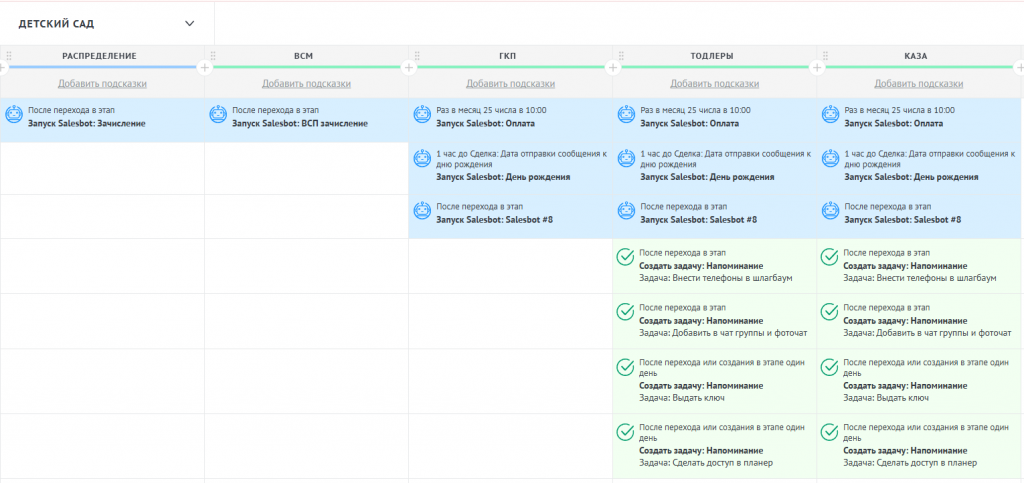Click robot icon of Оплата trigger in КАЗА
The image size is (1024, 483).
coord(830,114)
